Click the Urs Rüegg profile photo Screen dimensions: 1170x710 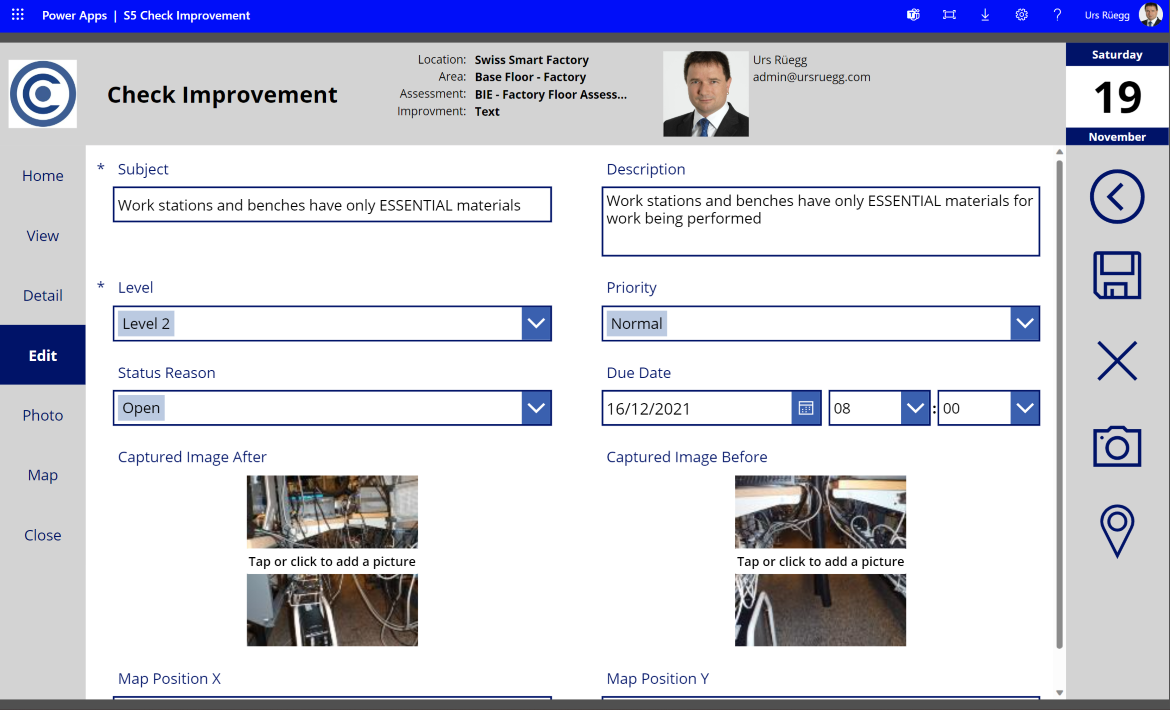[x=706, y=94]
